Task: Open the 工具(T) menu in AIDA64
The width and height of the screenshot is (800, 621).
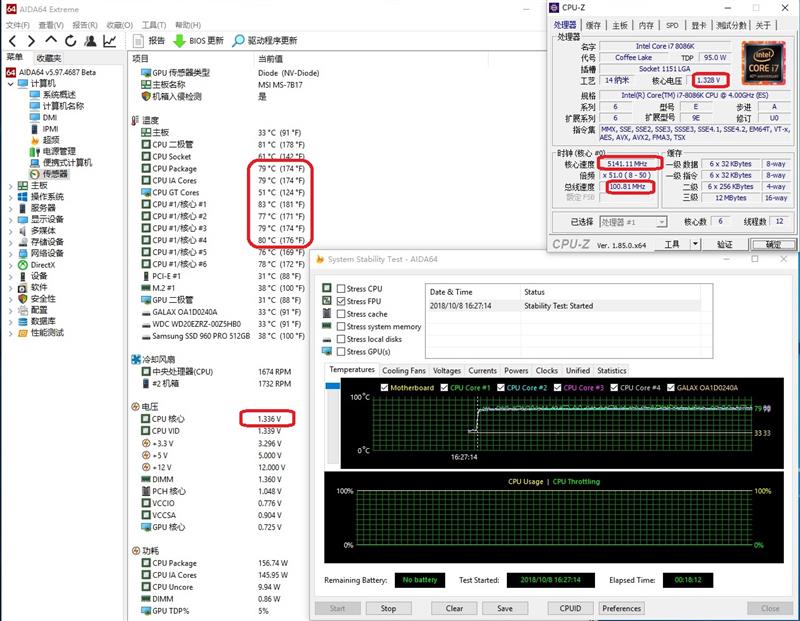Action: pyautogui.click(x=154, y=25)
